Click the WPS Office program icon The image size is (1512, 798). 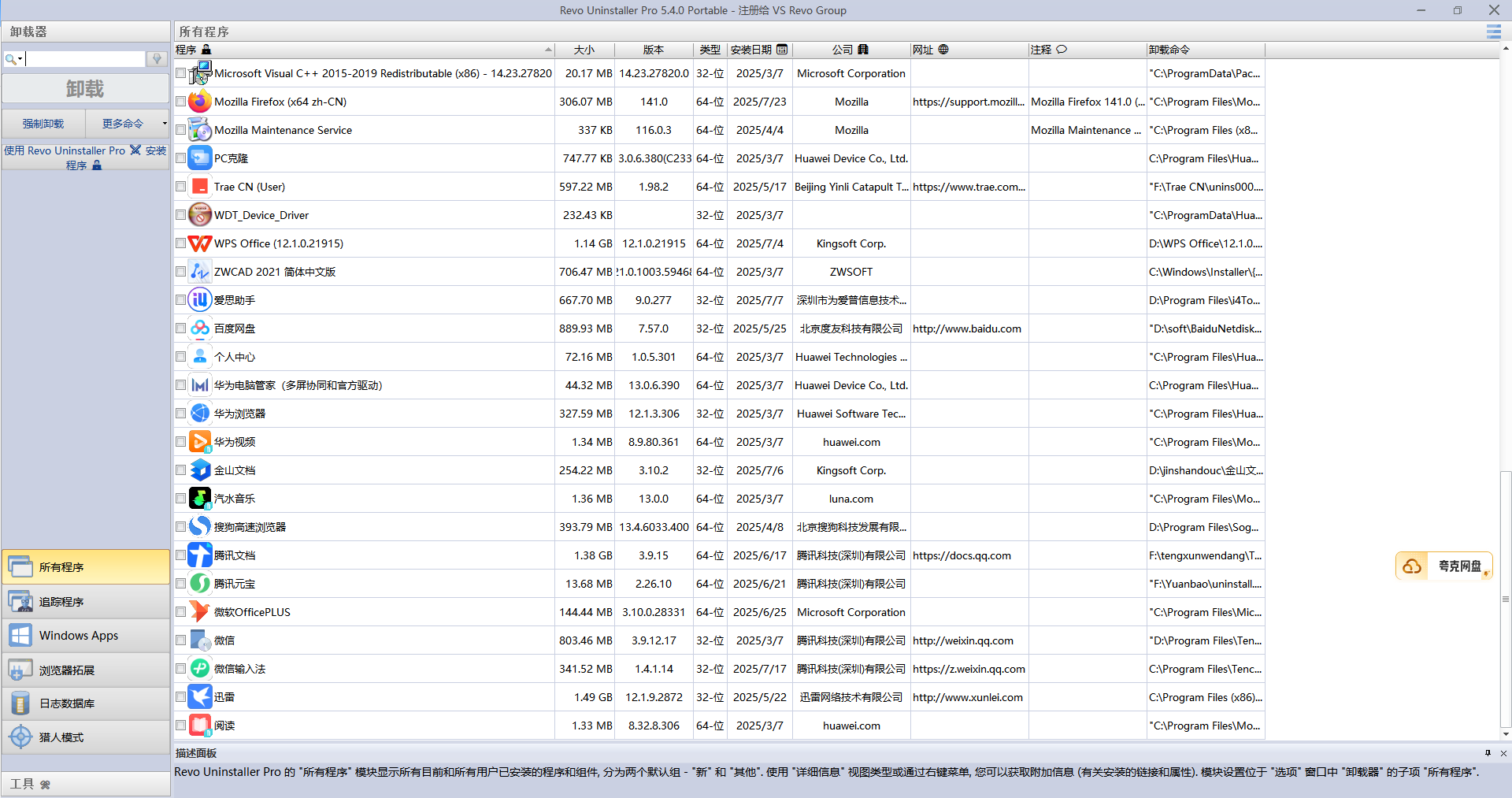(x=200, y=243)
